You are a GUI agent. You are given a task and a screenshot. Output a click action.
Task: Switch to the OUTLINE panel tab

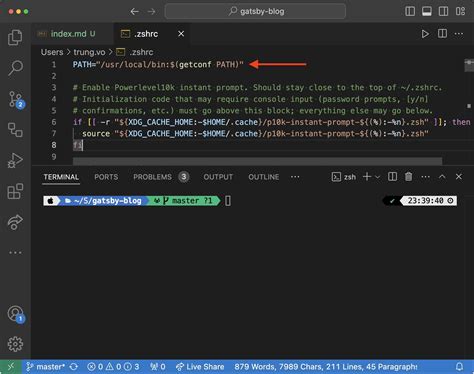(x=264, y=177)
